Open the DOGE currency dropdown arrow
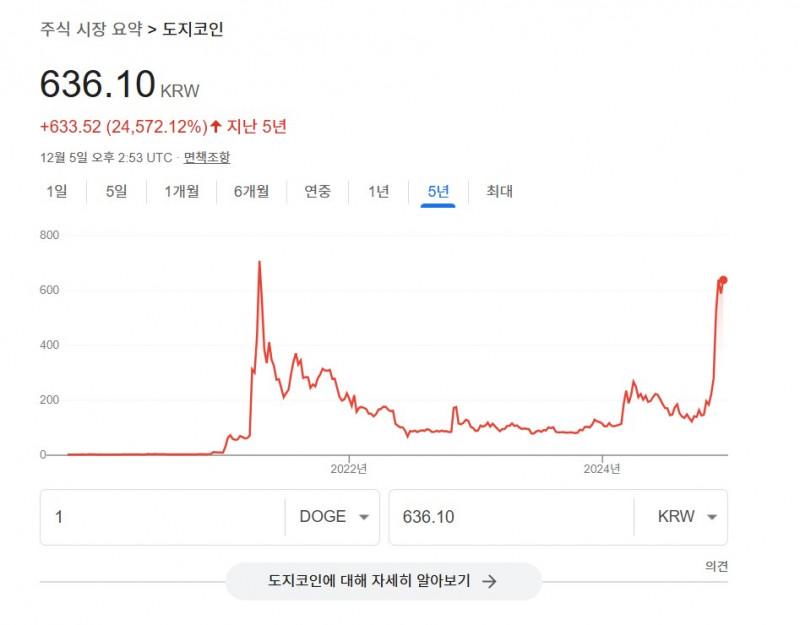This screenshot has height=625, width=800. pyautogui.click(x=363, y=517)
